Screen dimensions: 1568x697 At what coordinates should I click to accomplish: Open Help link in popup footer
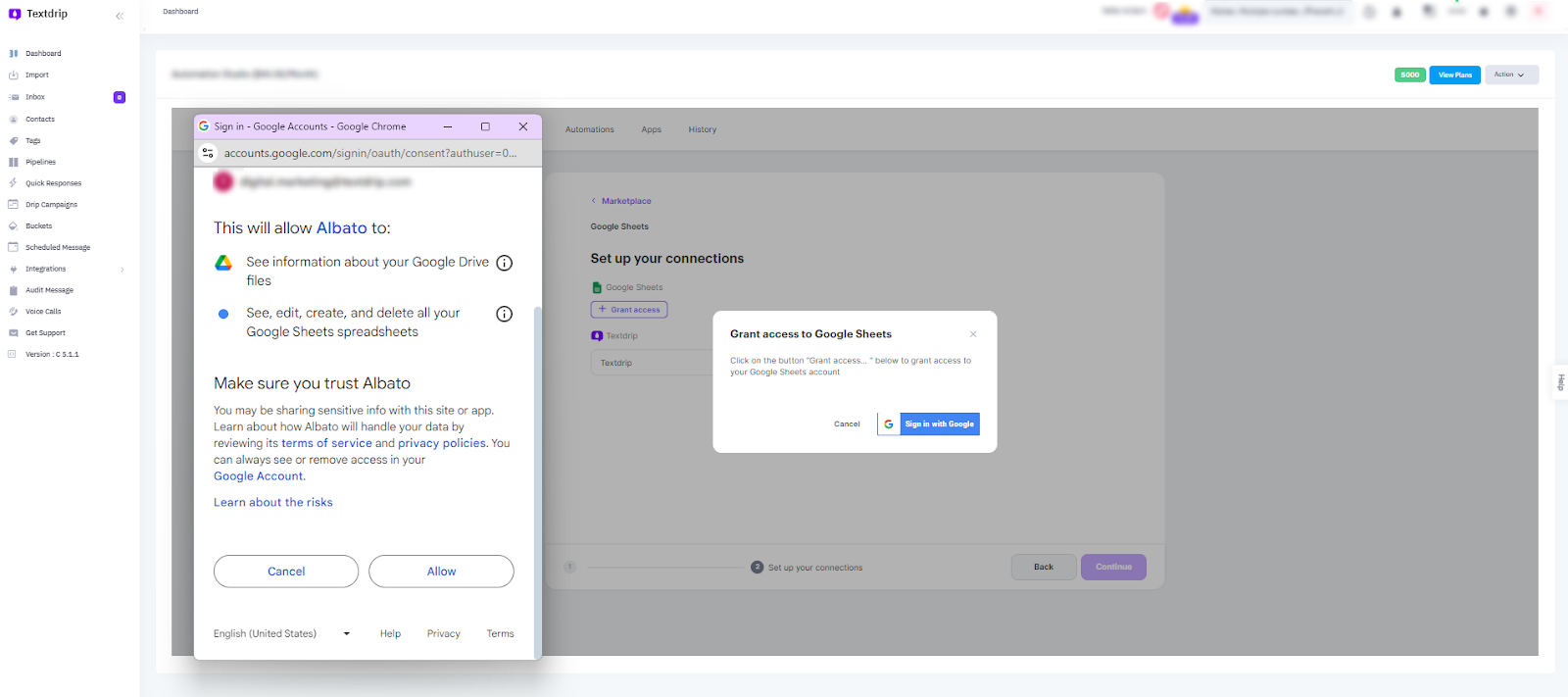[390, 634]
